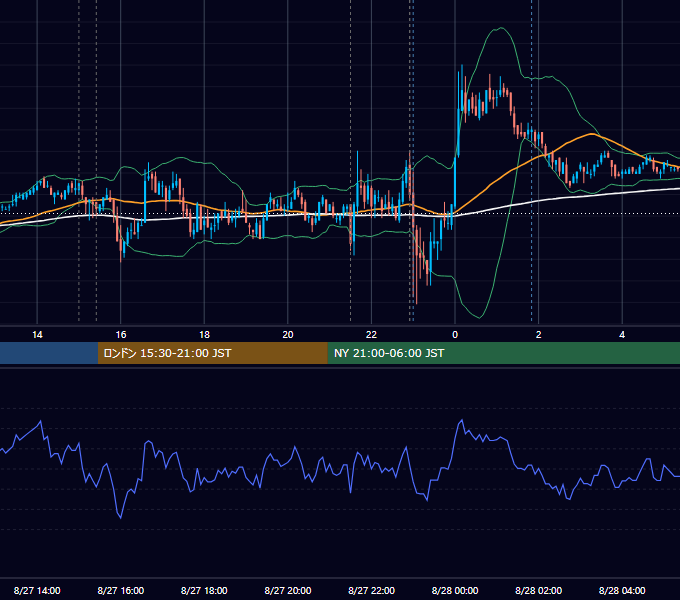Viewport: 680px width, 600px height.
Task: Click the 8/28 04:00 date label
Action: click(x=622, y=590)
